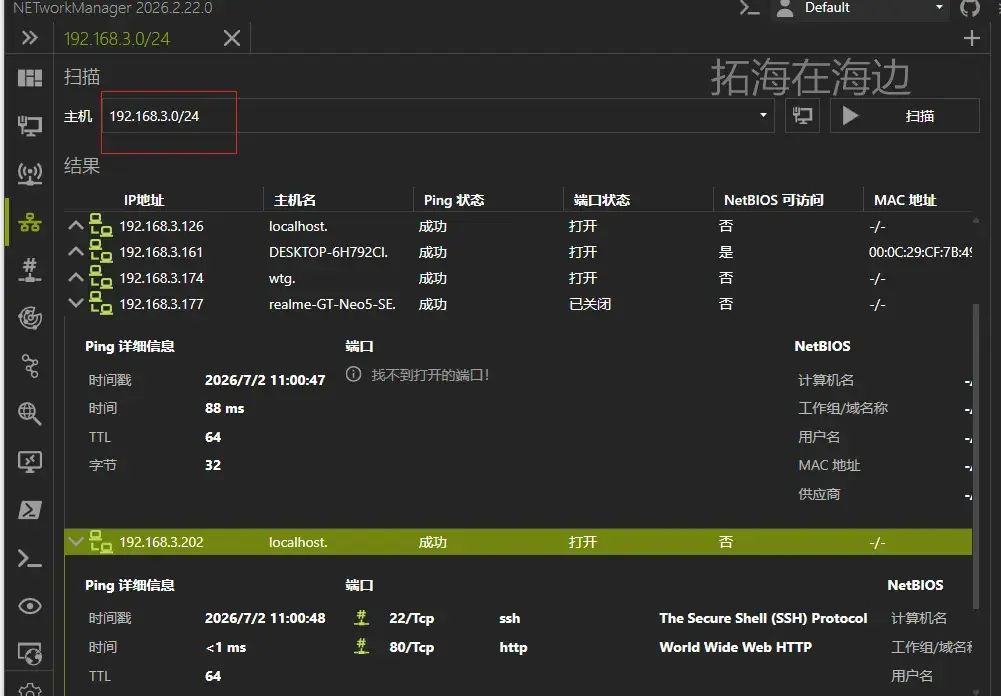Open Traceroute from the sidebar
1001x696 pixels.
29,366
